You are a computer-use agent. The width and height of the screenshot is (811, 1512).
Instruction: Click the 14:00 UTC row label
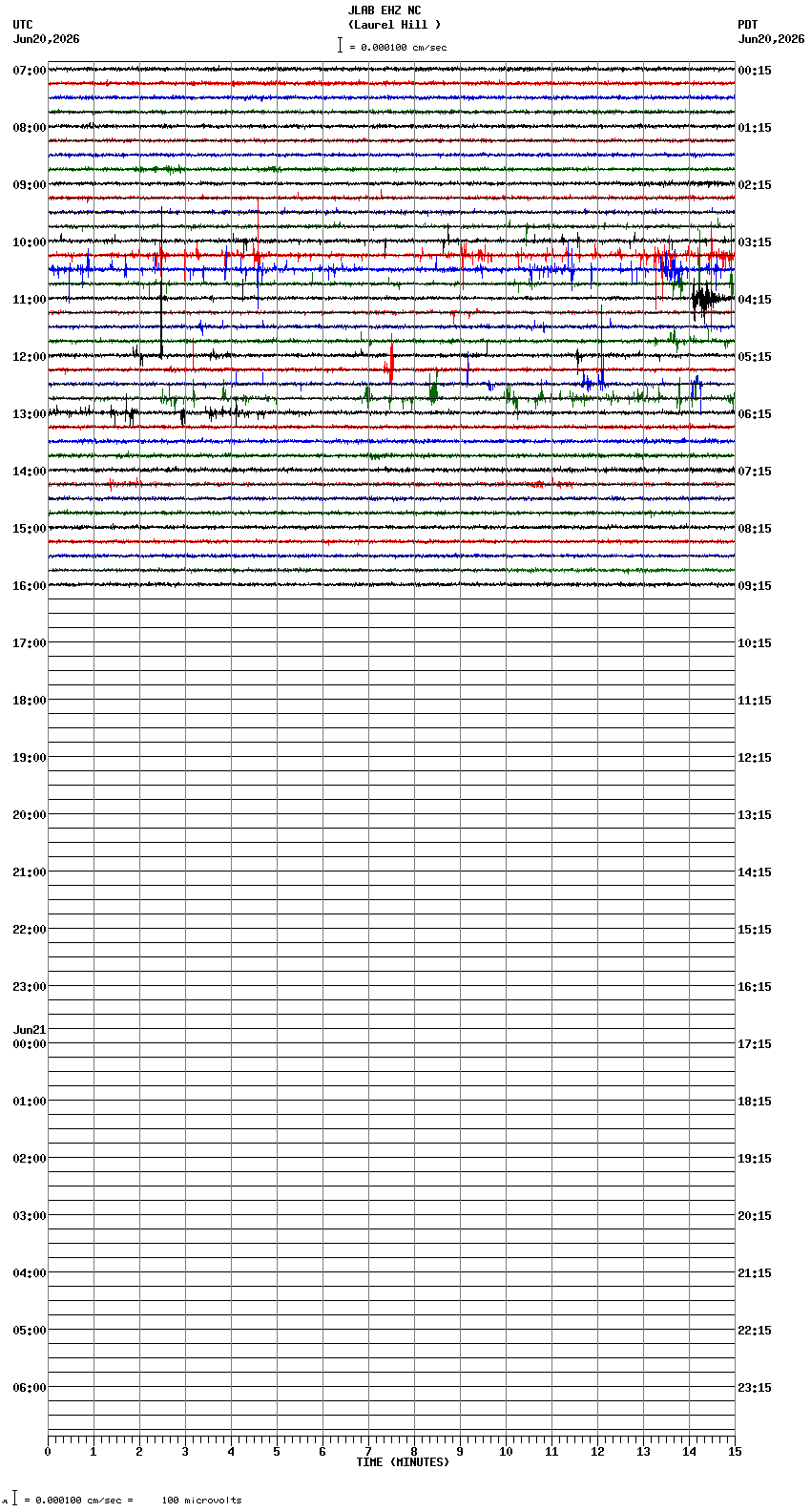(x=30, y=472)
